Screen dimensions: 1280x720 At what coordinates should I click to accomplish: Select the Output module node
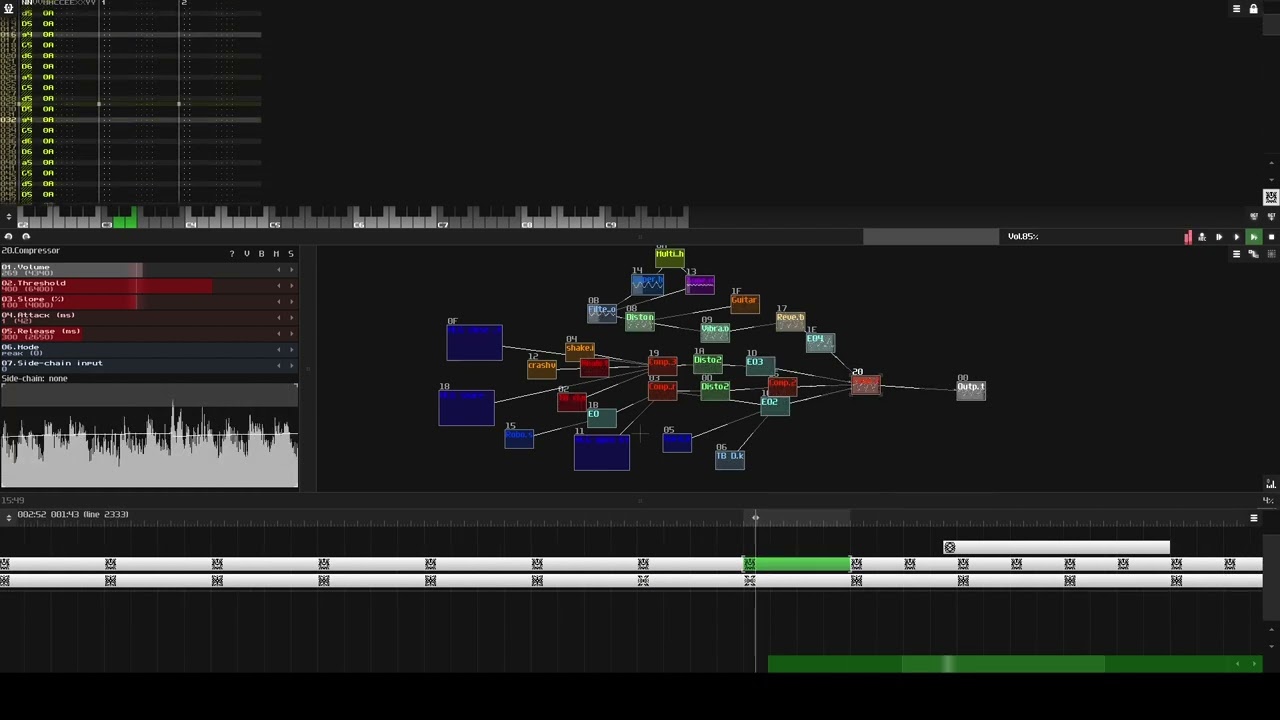[x=970, y=389]
